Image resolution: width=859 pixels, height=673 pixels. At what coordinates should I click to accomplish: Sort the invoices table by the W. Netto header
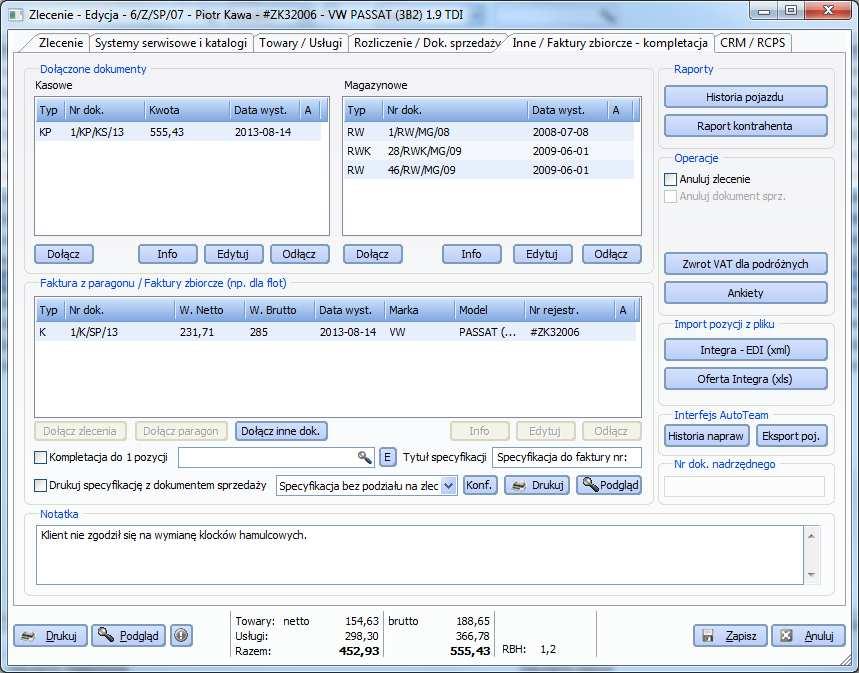click(x=210, y=310)
